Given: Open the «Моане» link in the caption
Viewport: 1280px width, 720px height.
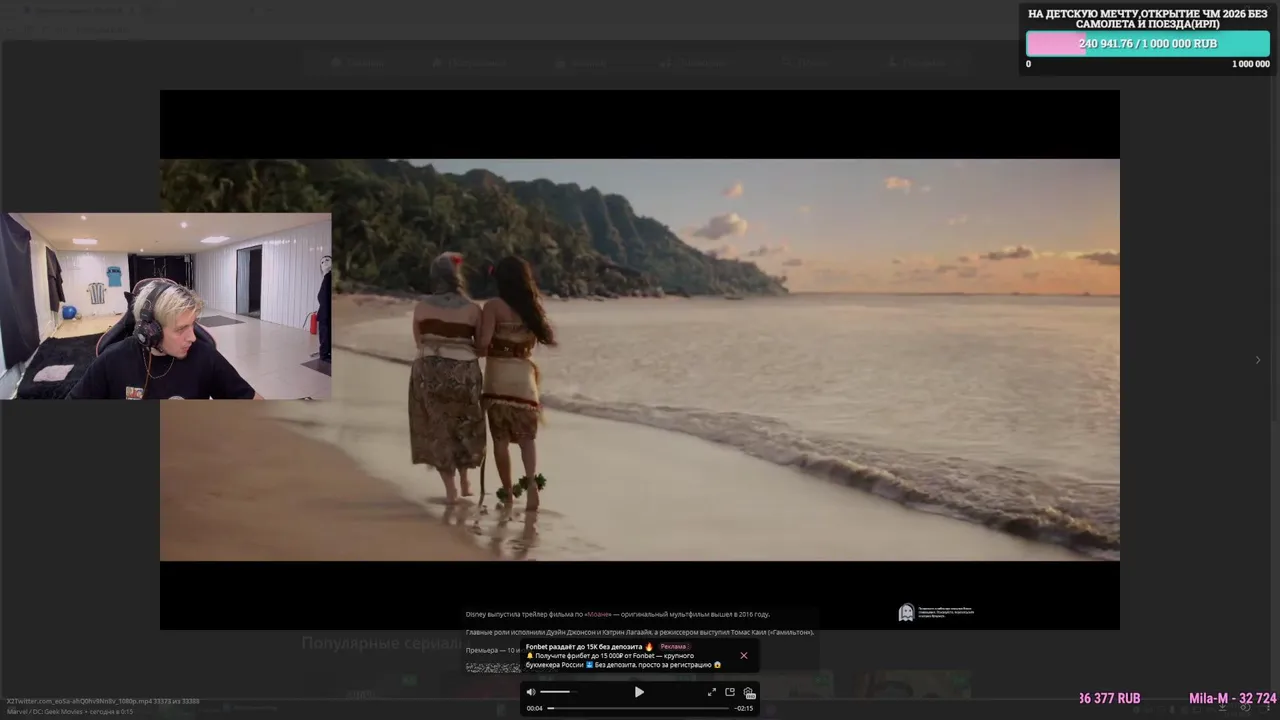Looking at the screenshot, I should [x=599, y=614].
